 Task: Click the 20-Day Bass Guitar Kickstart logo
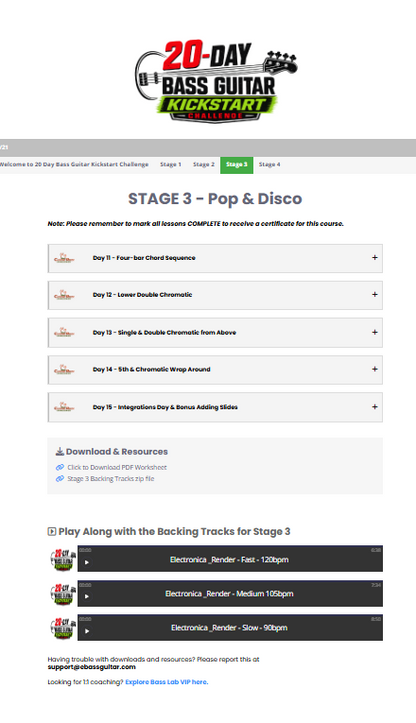(216, 81)
